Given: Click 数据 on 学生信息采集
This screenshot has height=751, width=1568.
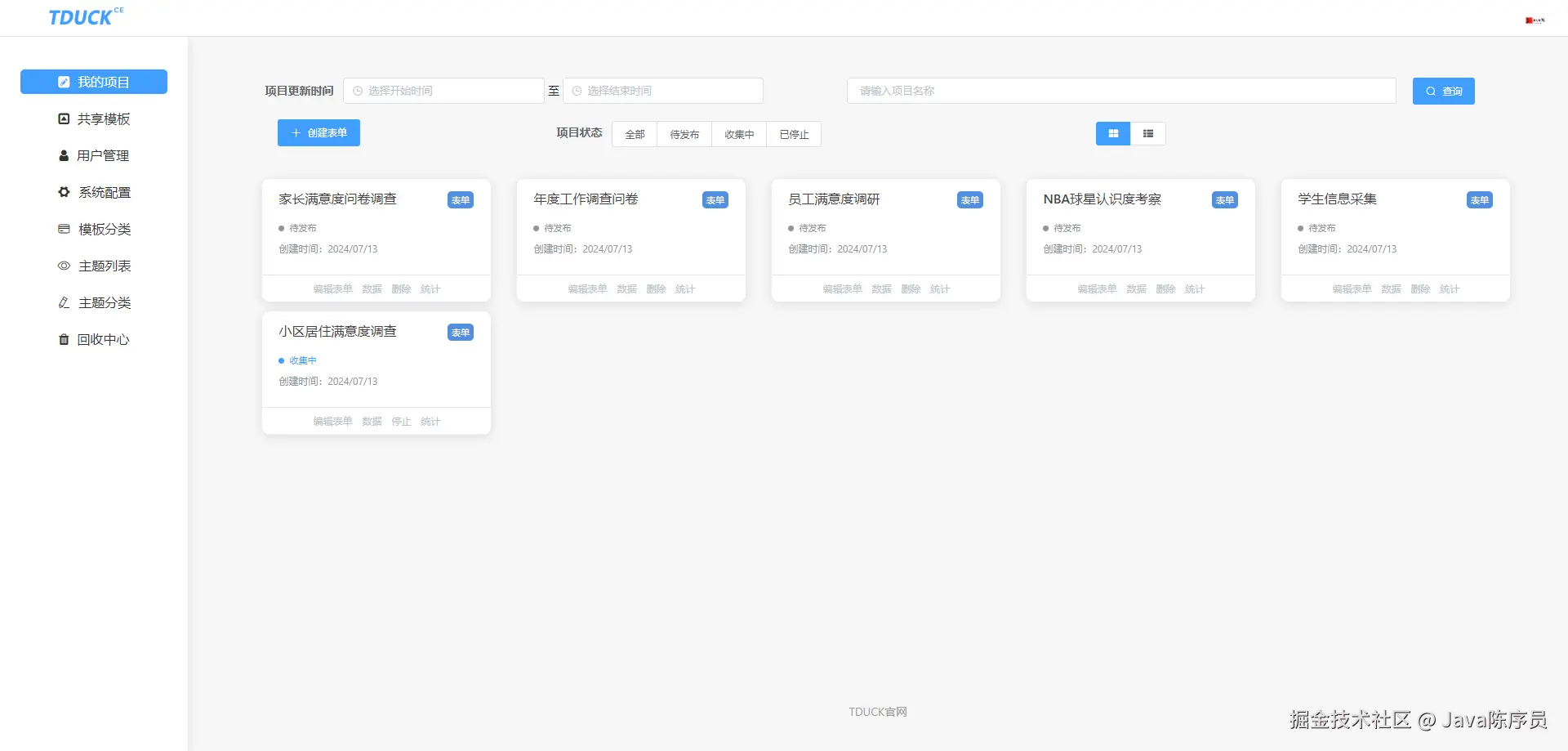Looking at the screenshot, I should click(1391, 289).
